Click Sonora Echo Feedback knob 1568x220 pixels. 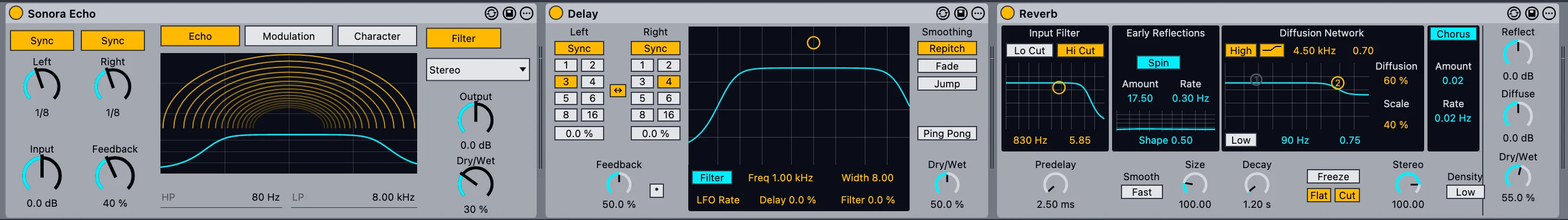click(115, 175)
